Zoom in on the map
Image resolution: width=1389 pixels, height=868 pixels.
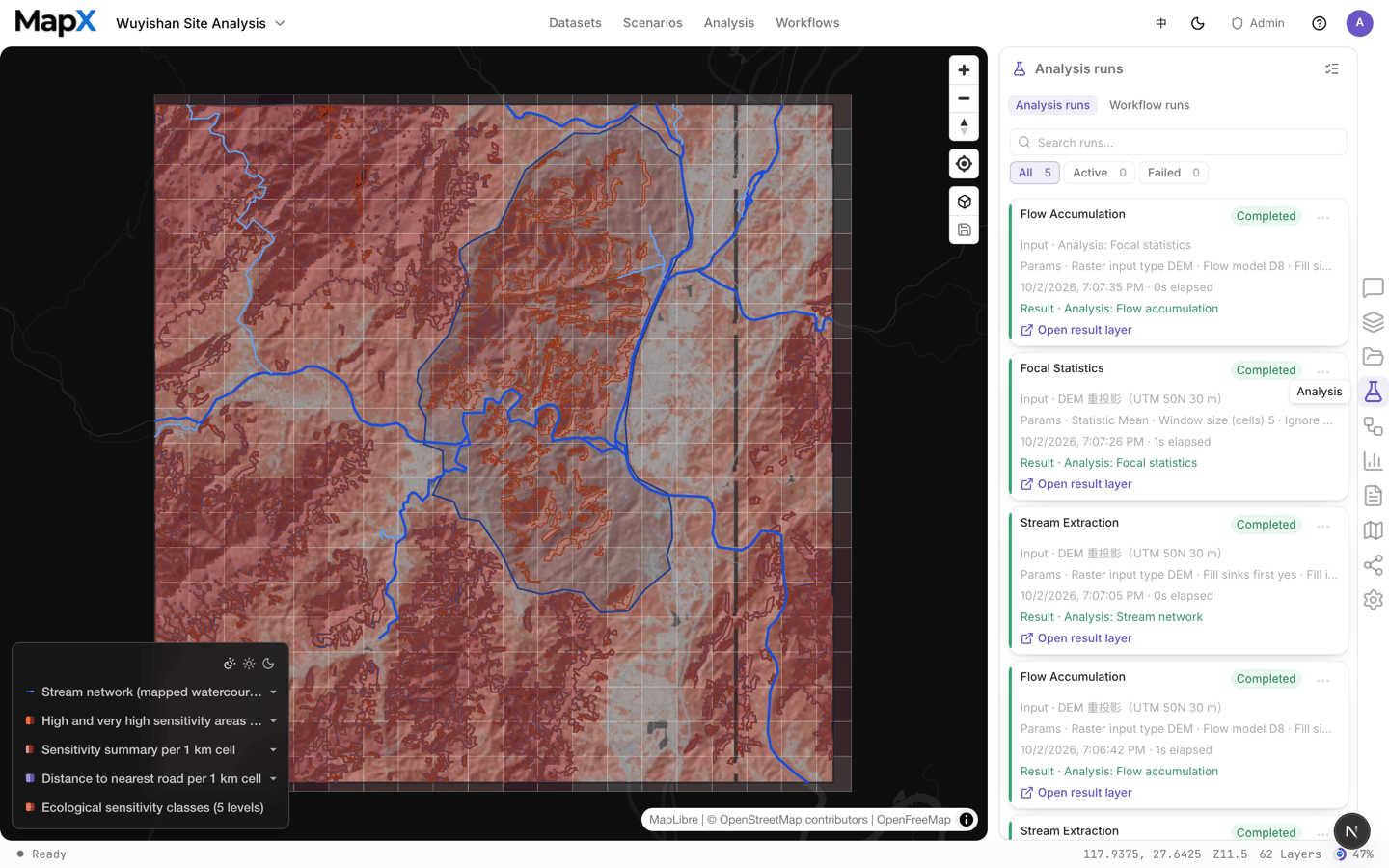964,70
